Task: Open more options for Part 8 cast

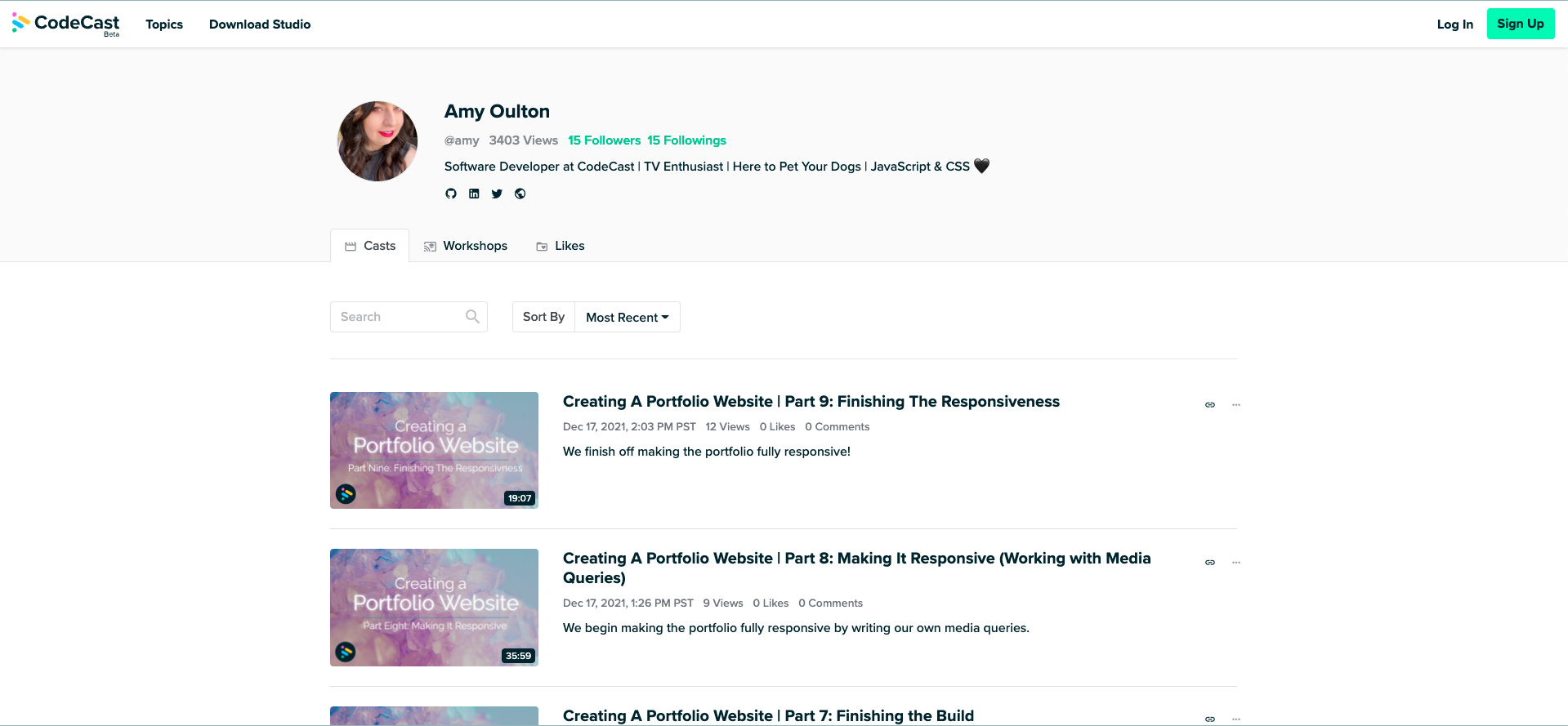Action: pyautogui.click(x=1236, y=563)
